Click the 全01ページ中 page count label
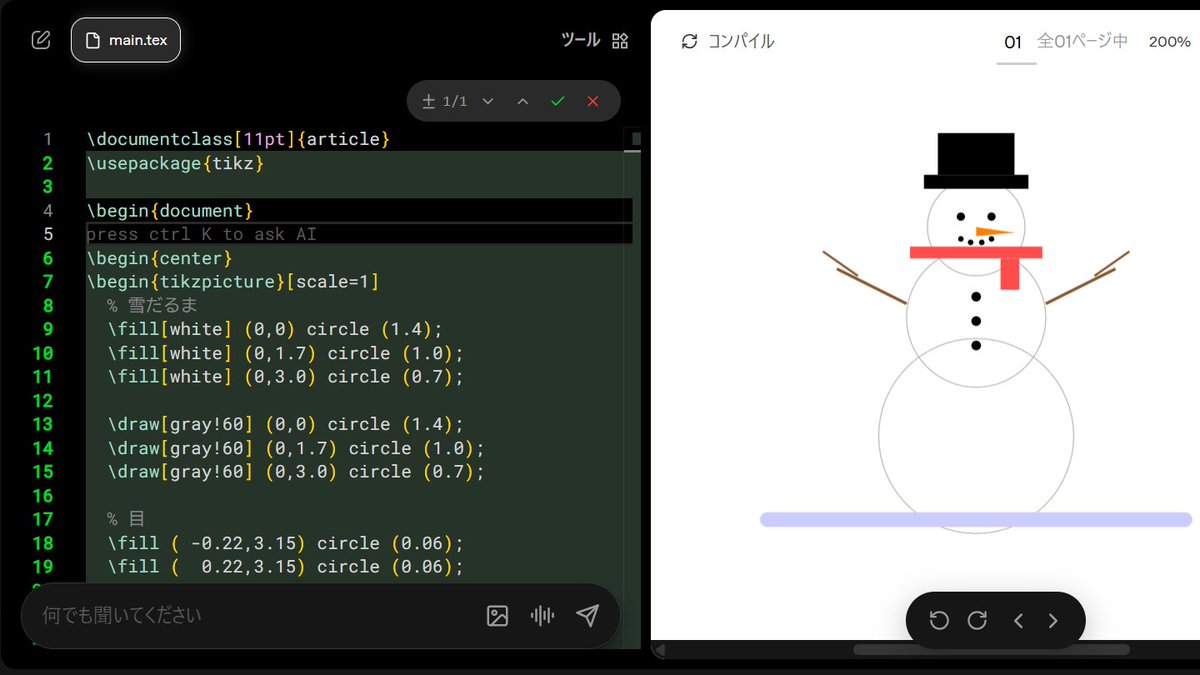The width and height of the screenshot is (1200, 675). pyautogui.click(x=1082, y=41)
